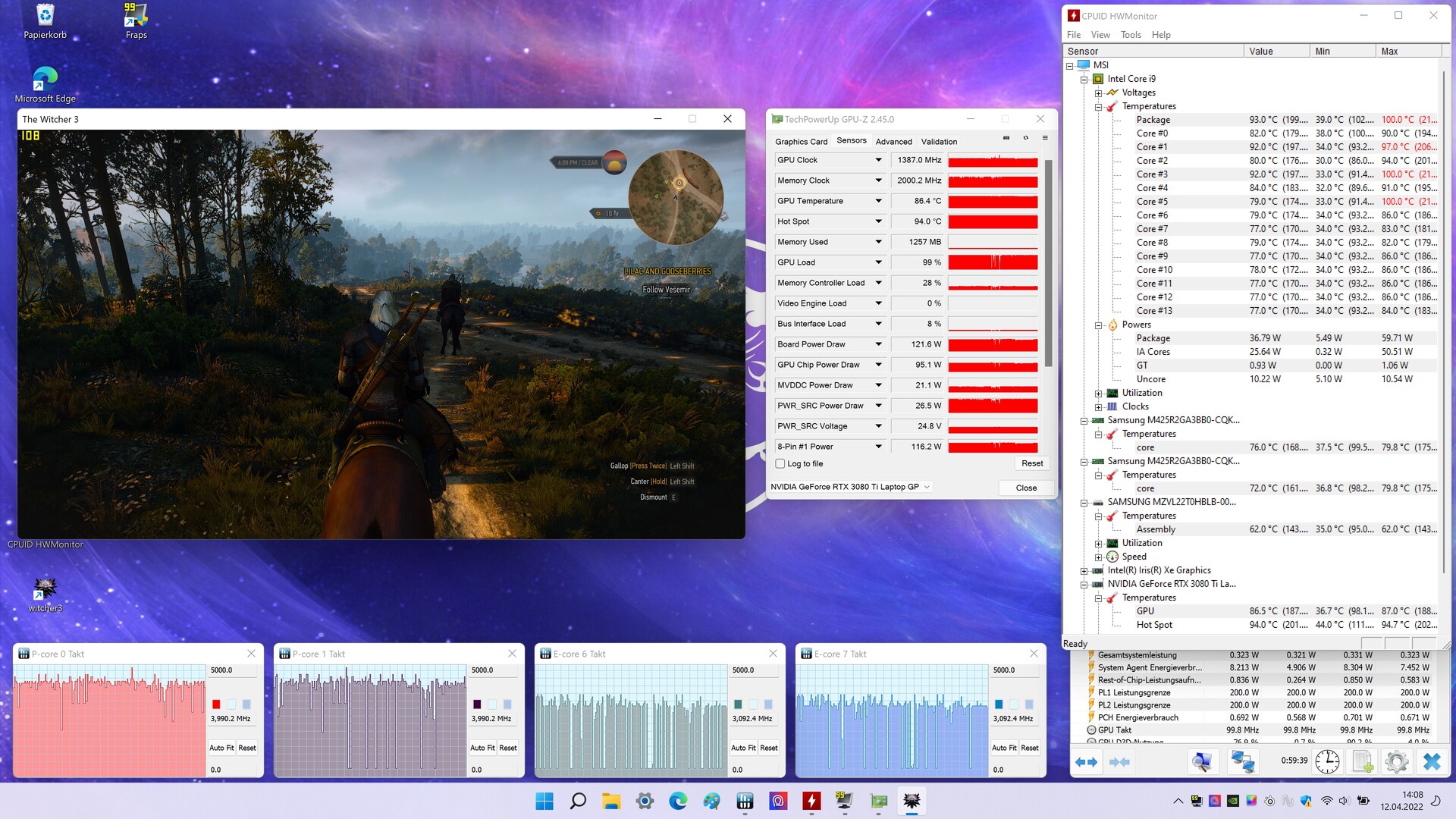Click the Max column header in HWMonitor
The width and height of the screenshot is (1456, 819).
pos(1408,51)
